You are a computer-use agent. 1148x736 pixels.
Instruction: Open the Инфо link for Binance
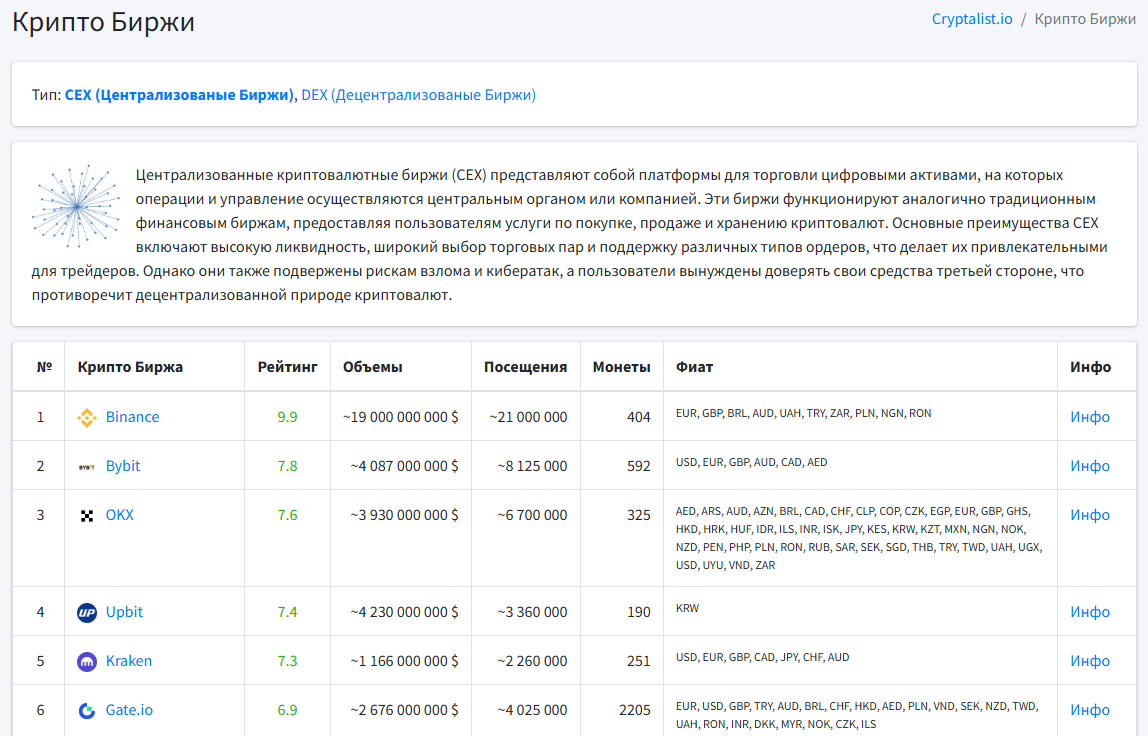click(1089, 417)
